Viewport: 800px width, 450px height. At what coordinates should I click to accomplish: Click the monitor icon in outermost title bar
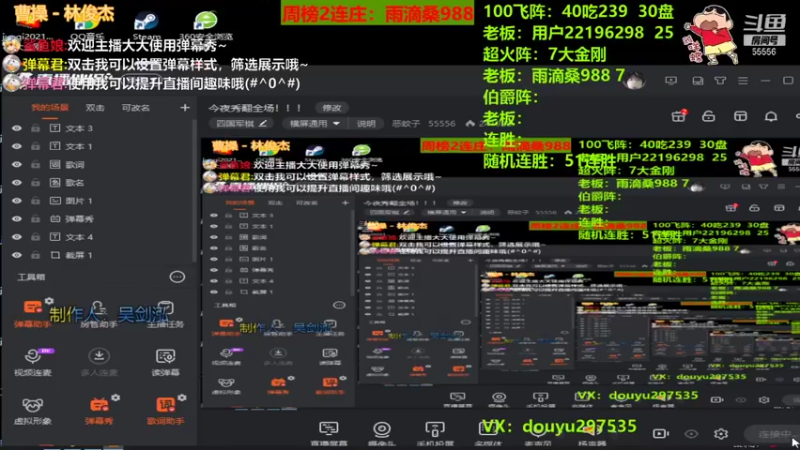click(671, 81)
